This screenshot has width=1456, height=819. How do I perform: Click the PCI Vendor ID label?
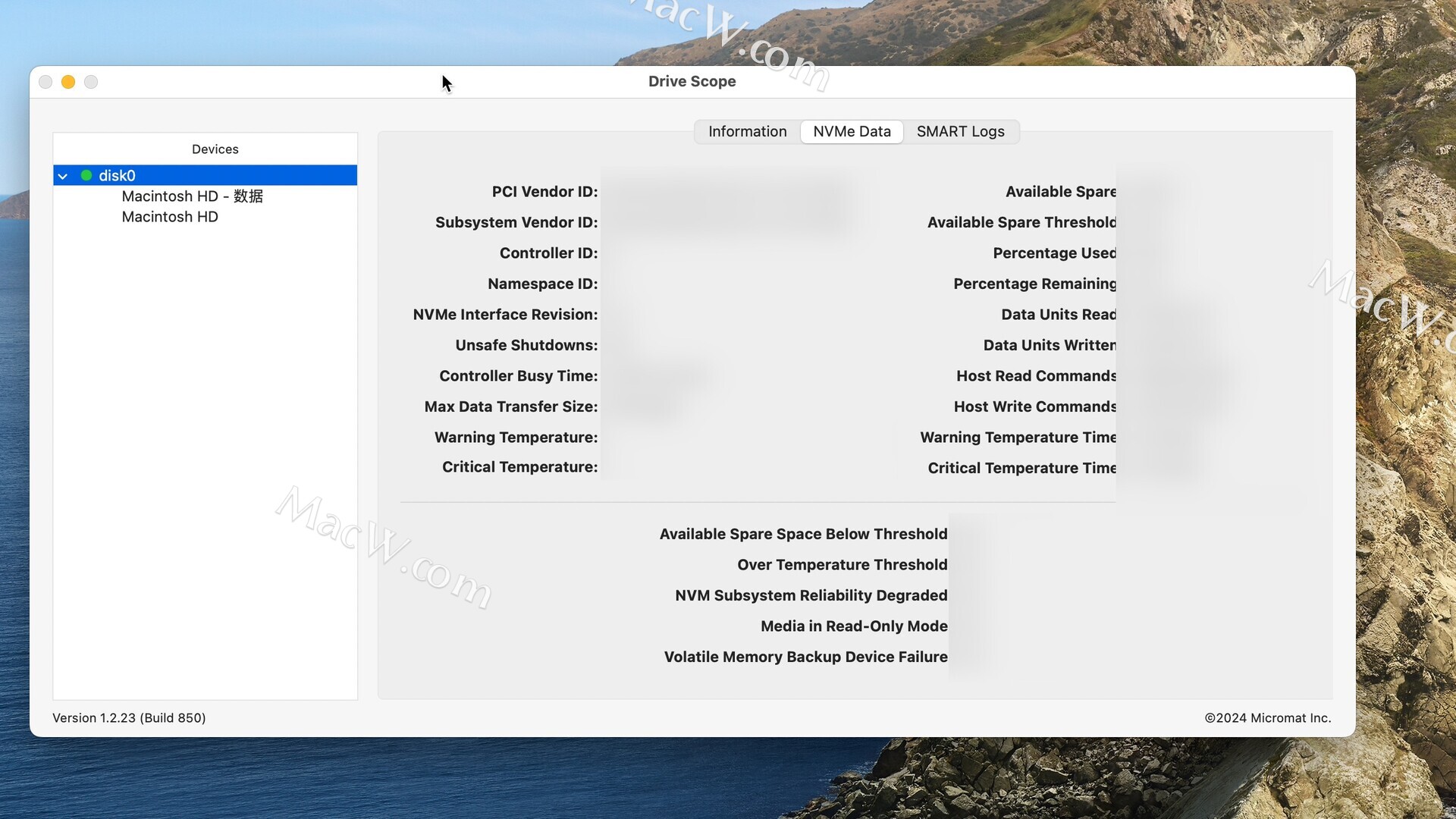544,192
